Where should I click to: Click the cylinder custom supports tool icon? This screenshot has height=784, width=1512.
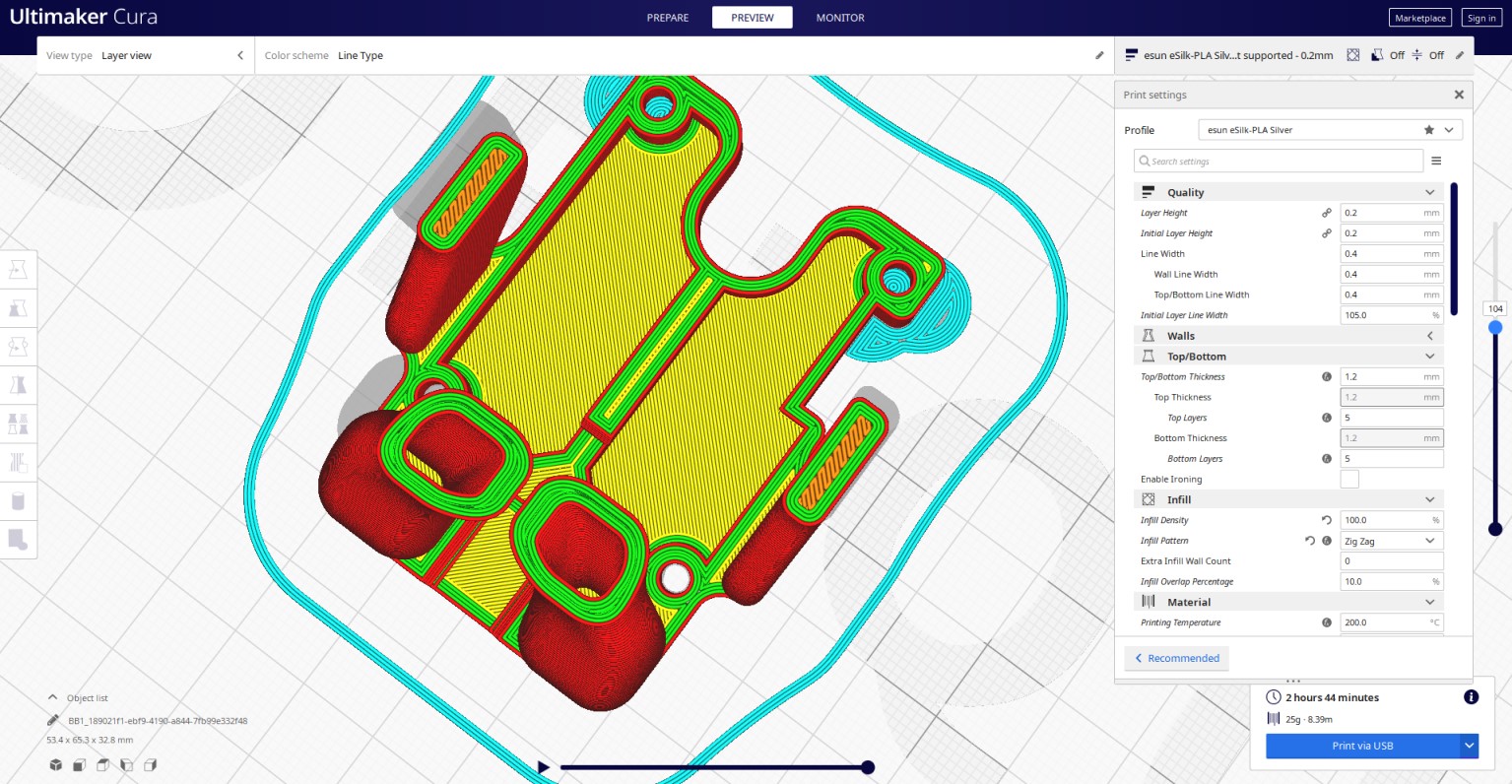tap(18, 501)
